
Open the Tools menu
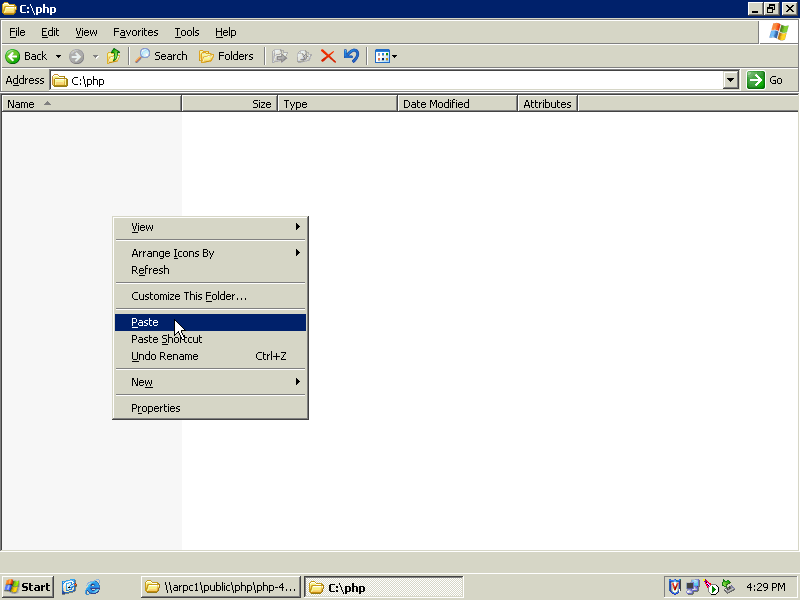pos(186,32)
